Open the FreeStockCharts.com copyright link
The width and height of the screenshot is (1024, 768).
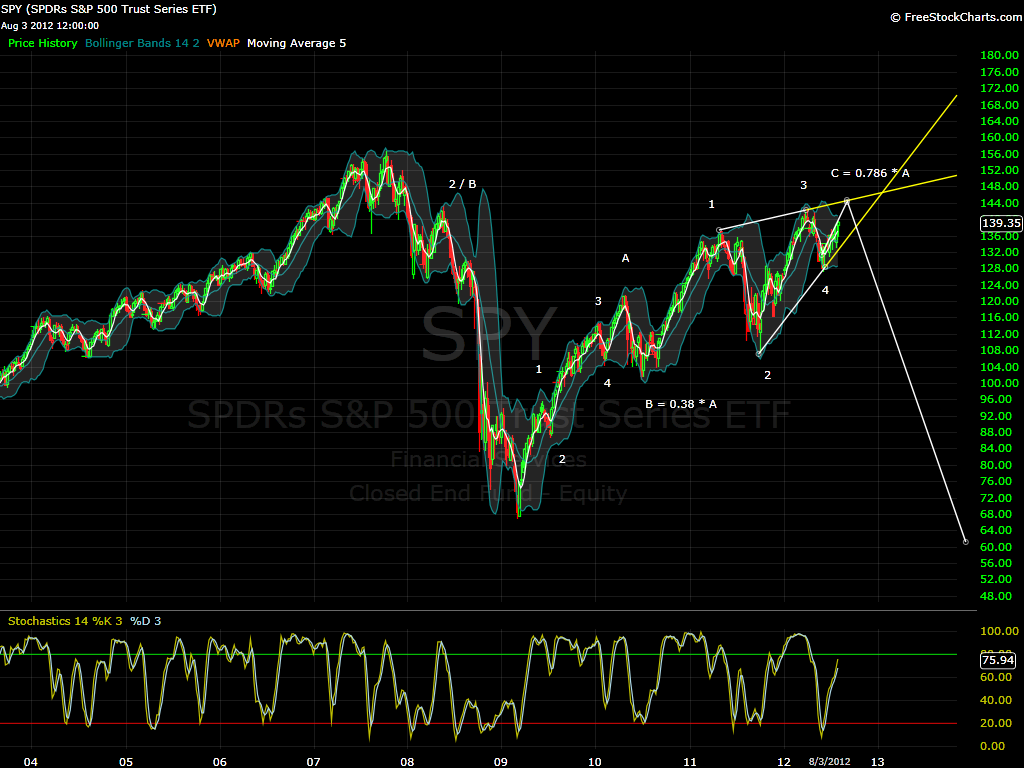tap(957, 17)
